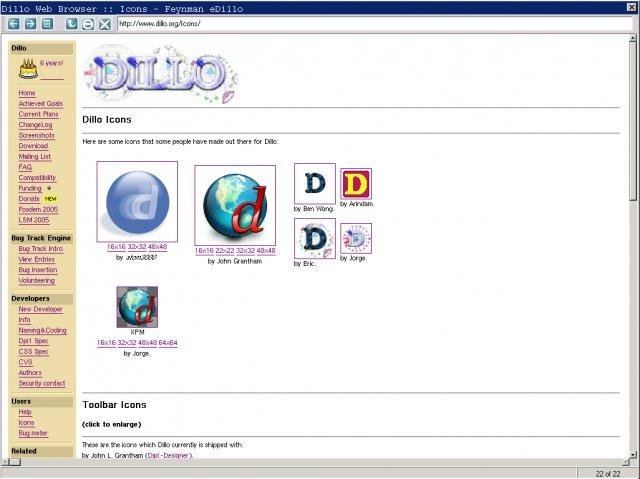Click the Reload page toolbar button
Image resolution: width=640 pixels, height=479 pixels.
click(71, 24)
